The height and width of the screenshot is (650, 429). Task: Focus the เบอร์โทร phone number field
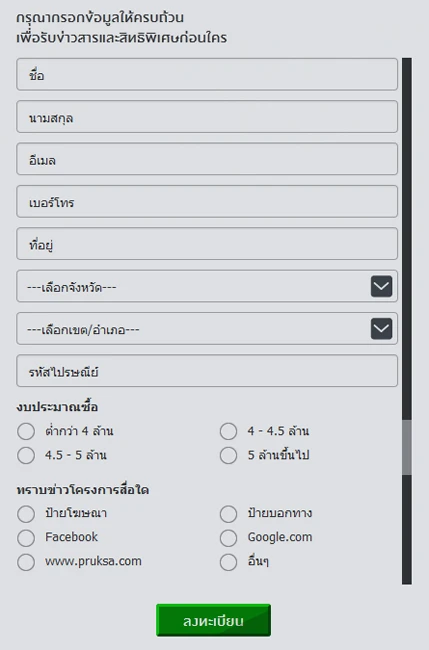coord(207,201)
